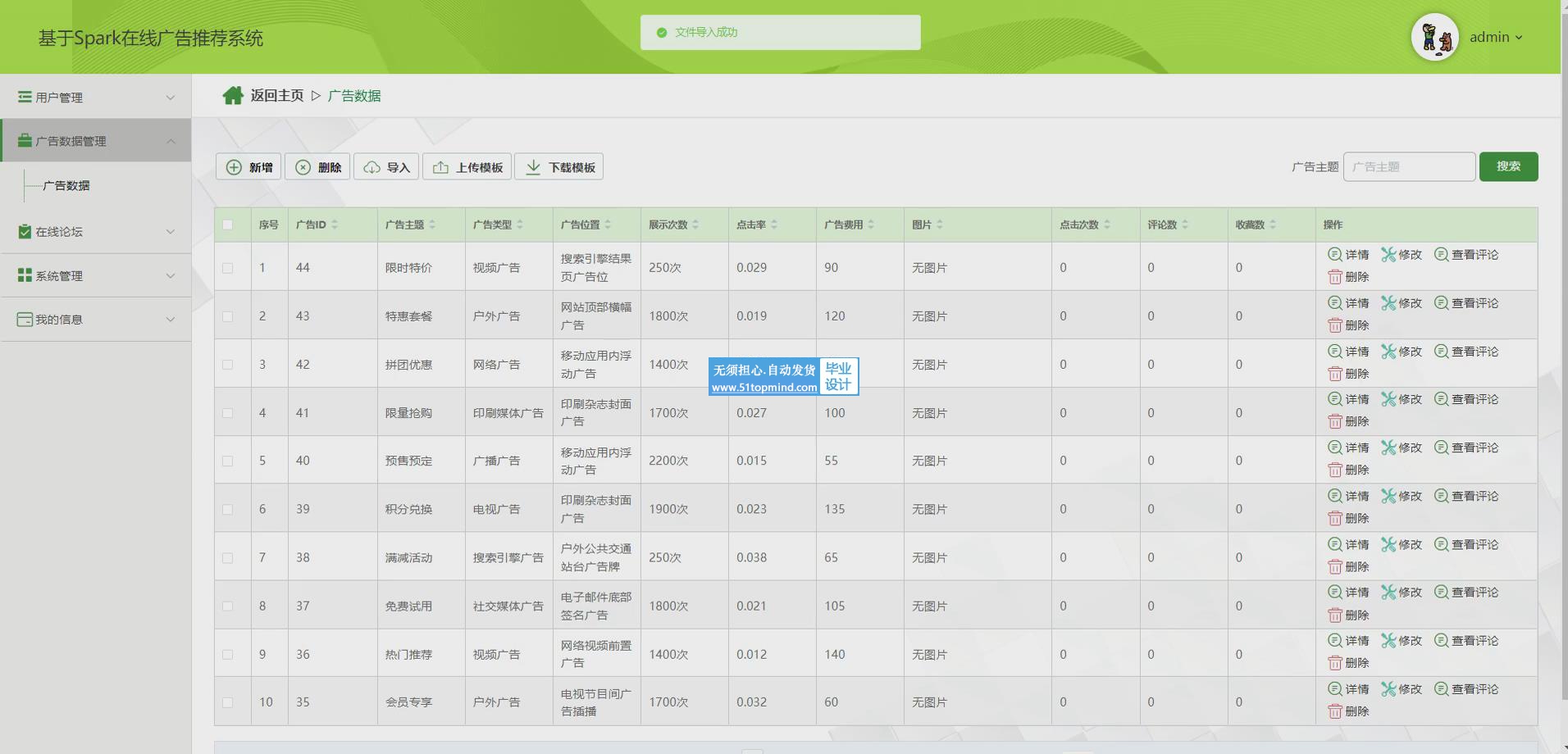The image size is (1568, 754).
Task: Click 查看评论 icon in row 预售预定
Action: (x=1442, y=447)
